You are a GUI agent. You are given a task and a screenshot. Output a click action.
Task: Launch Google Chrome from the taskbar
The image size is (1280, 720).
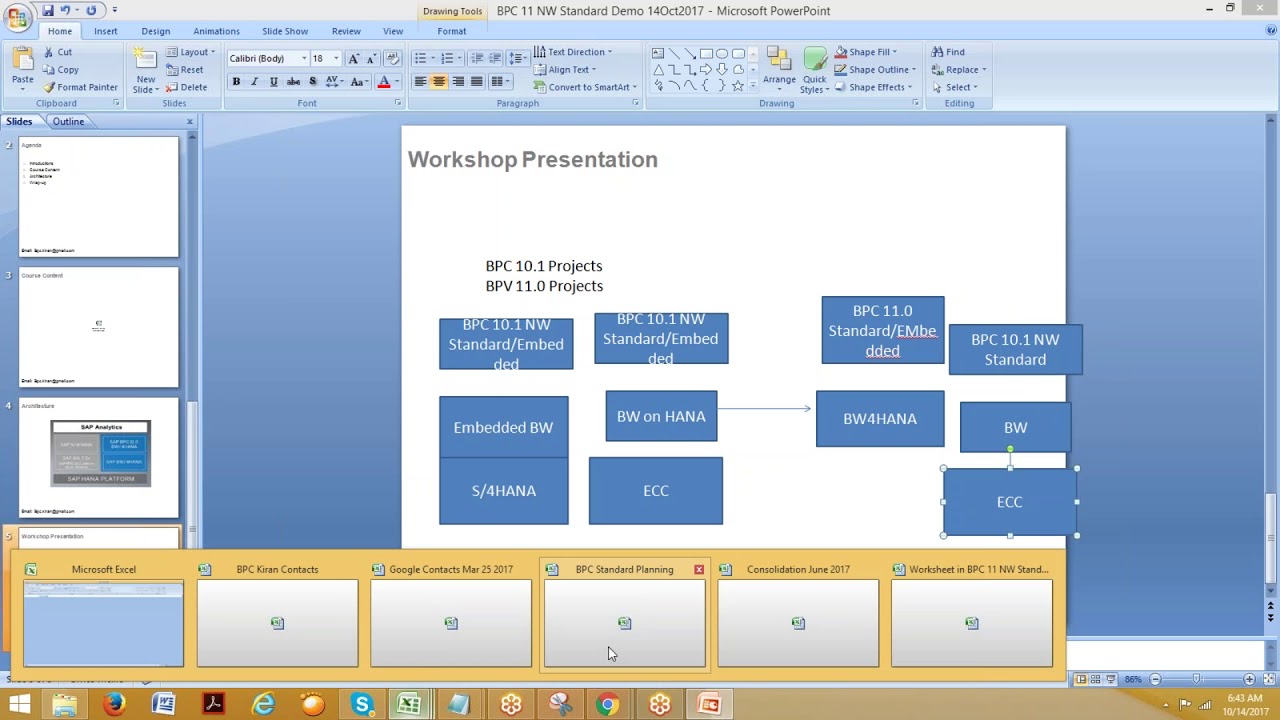(x=607, y=705)
